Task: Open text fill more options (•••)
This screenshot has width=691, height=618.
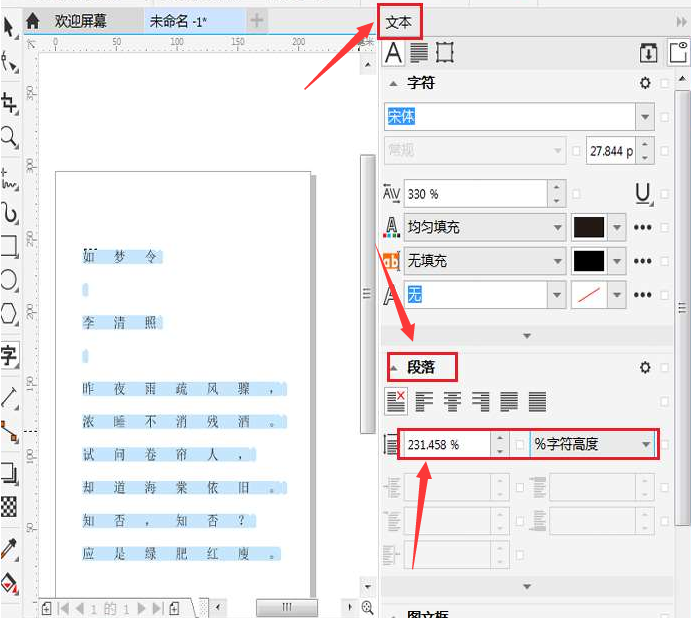Action: point(643,227)
